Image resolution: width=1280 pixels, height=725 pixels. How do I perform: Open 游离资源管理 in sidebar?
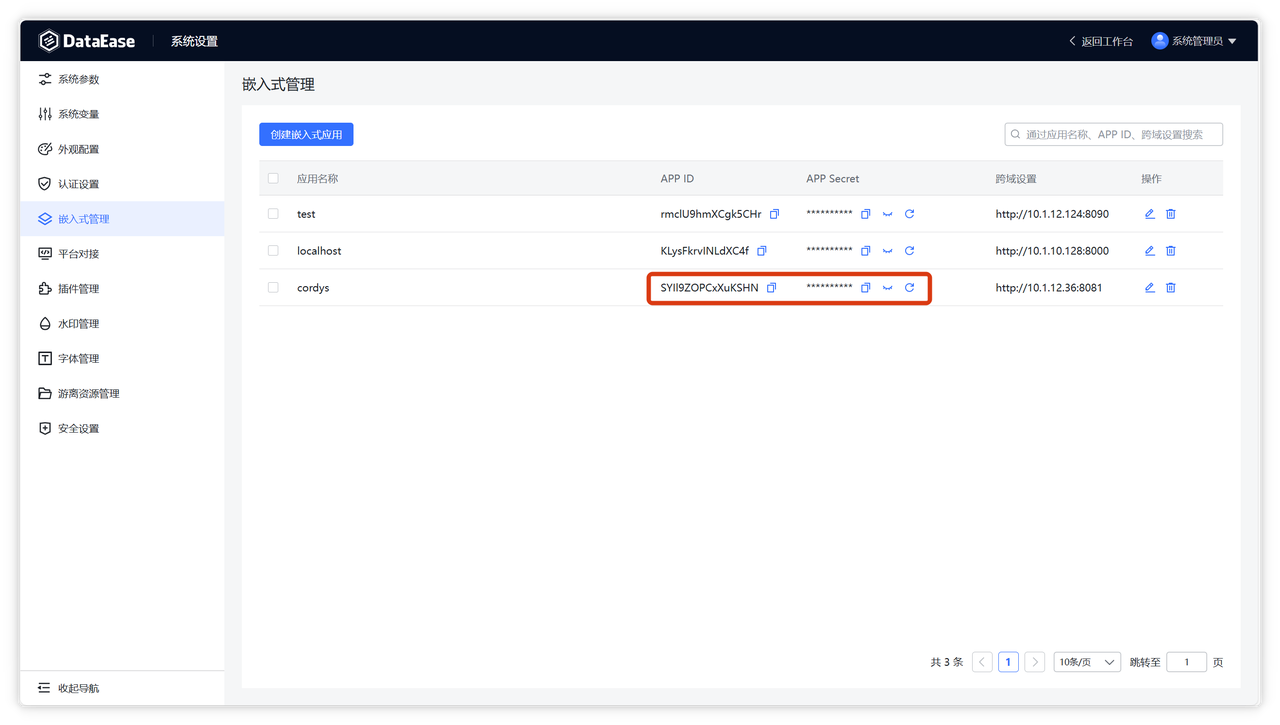pos(122,394)
